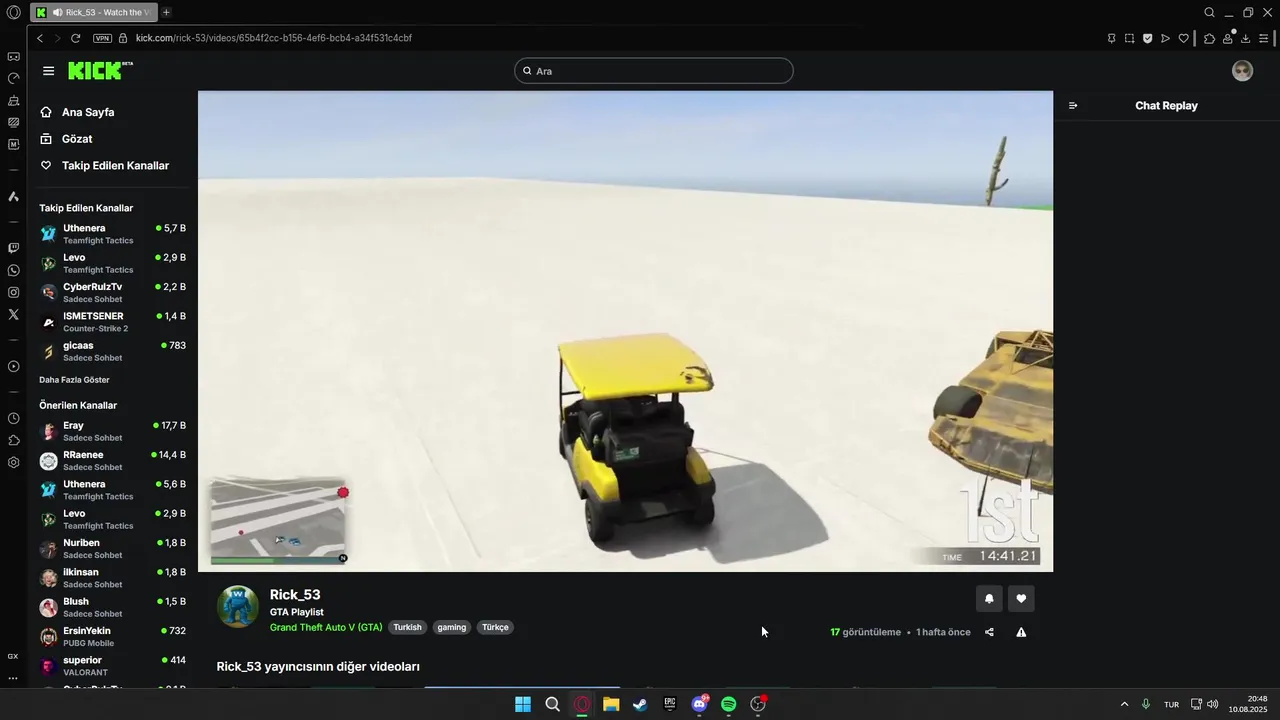The image size is (1280, 720).
Task: Share the video with share icon
Action: [989, 632]
